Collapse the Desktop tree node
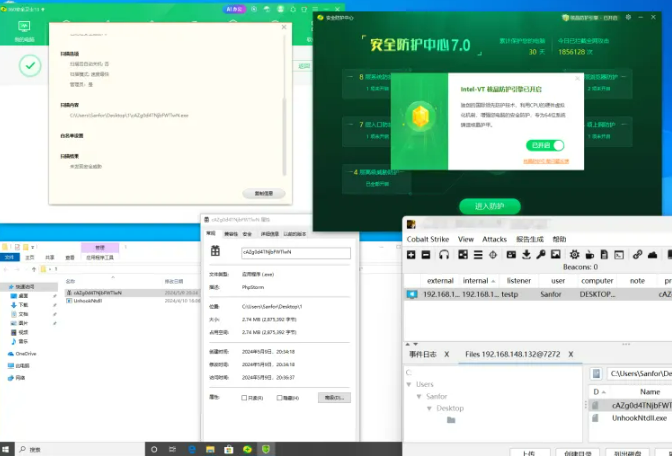672x456 pixels. pos(429,408)
